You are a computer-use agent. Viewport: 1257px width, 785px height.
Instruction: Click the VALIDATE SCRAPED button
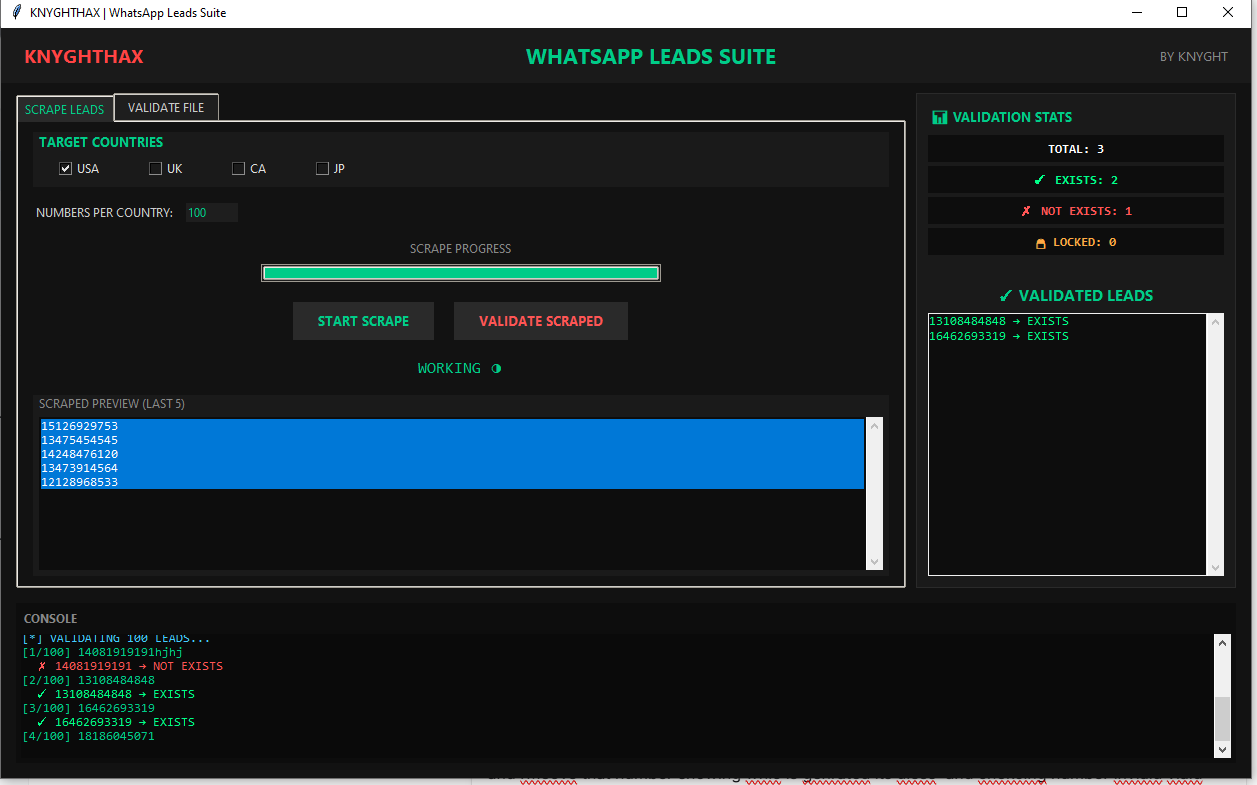coord(541,321)
